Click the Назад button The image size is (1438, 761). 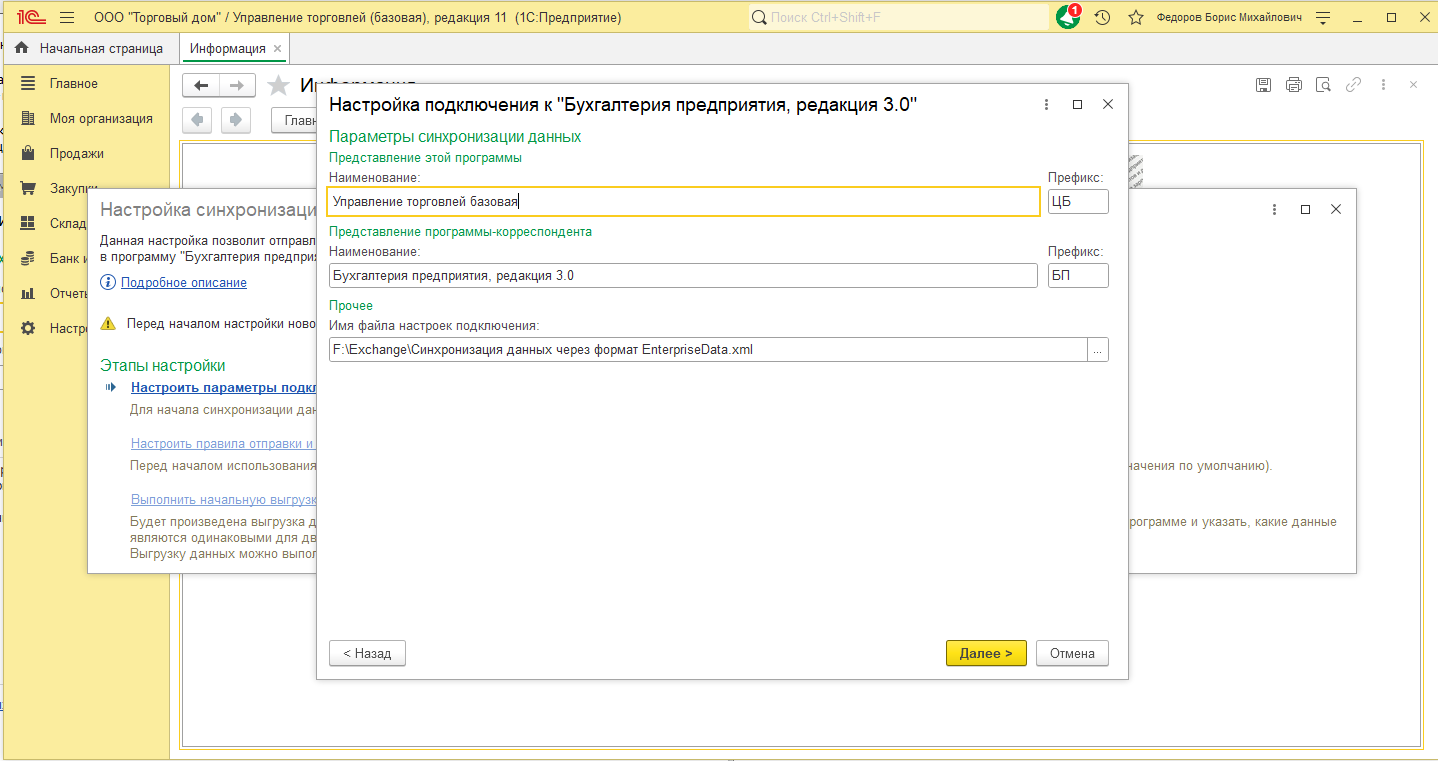[367, 653]
